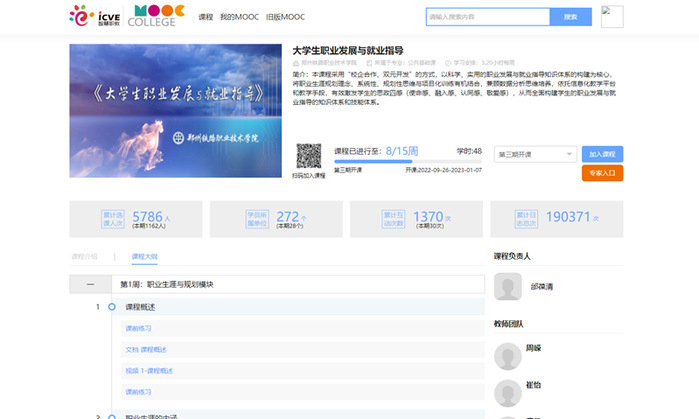
Task: Click the 累计互动次数 icon beside 1370
Action: [393, 219]
